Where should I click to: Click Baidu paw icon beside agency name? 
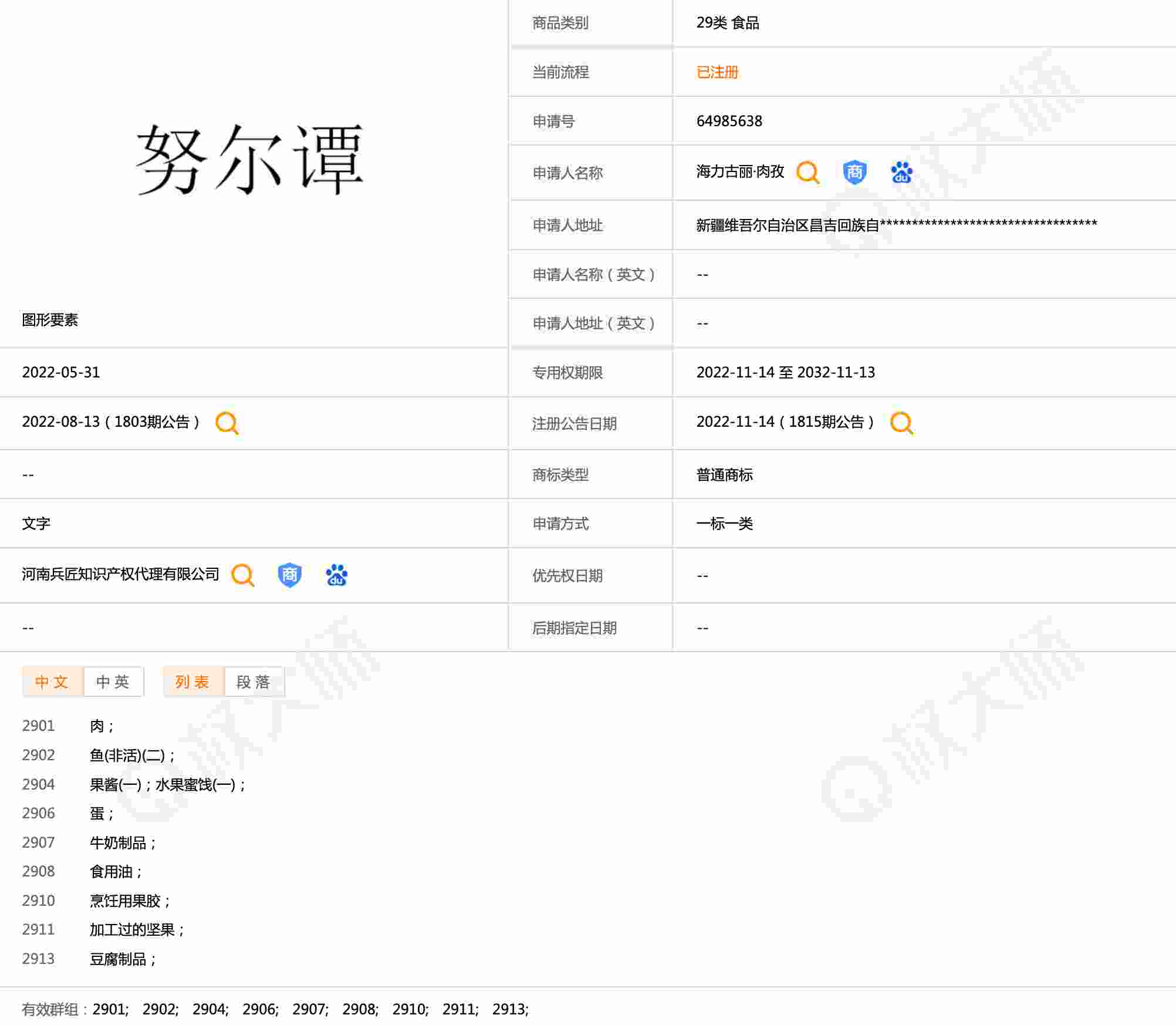(x=336, y=575)
